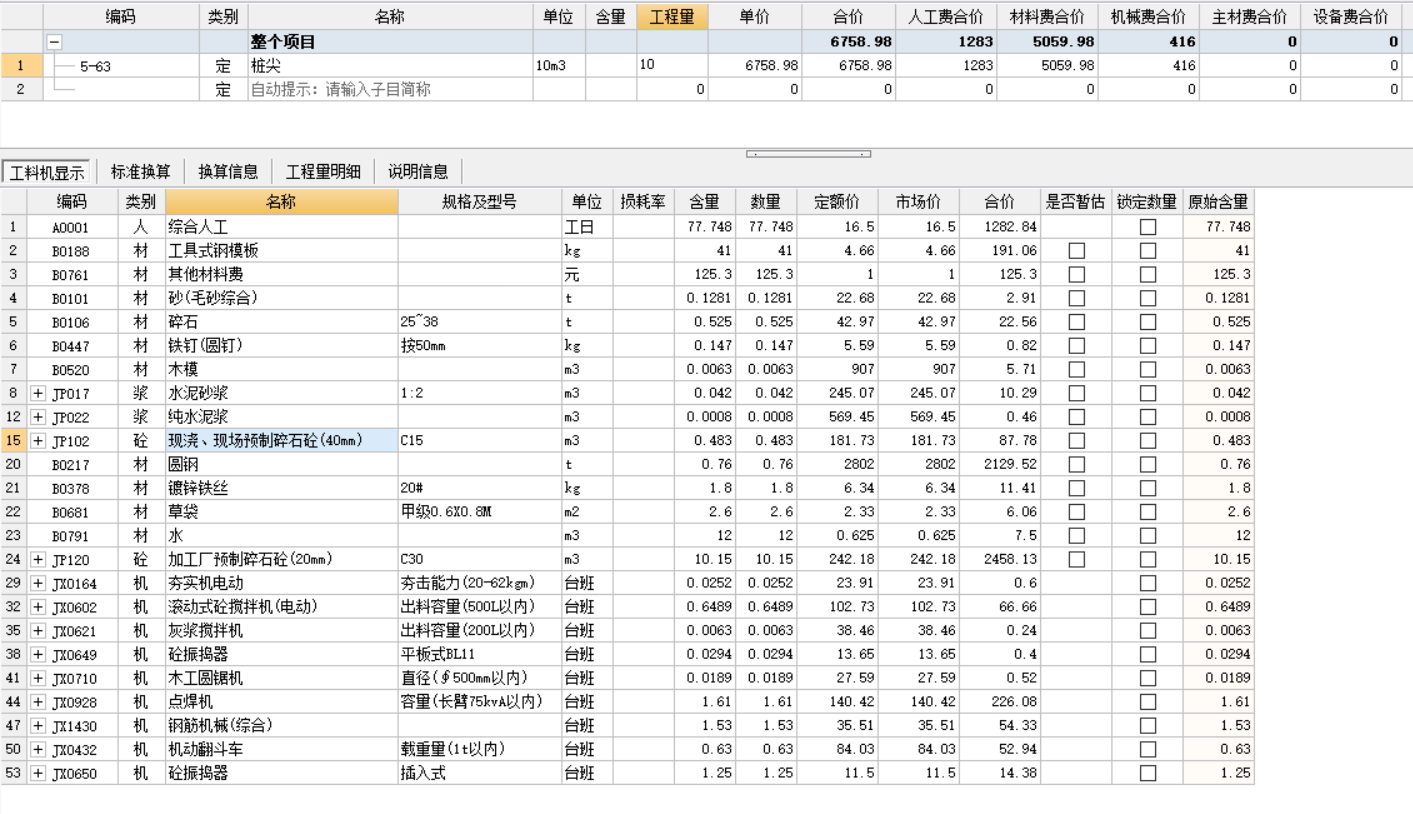Click the B0761 code cell

(x=73, y=275)
